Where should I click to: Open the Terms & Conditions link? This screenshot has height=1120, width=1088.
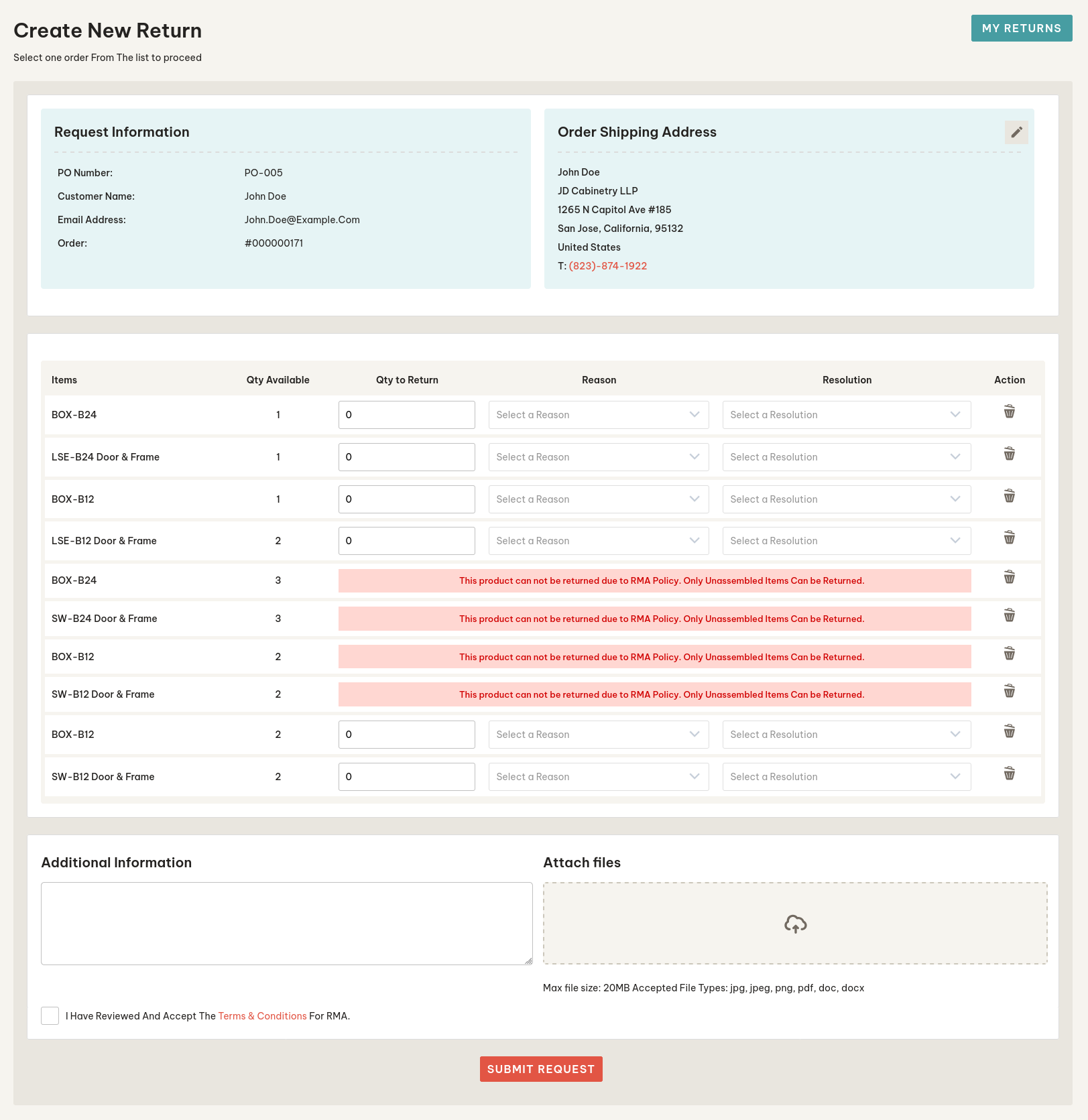tap(262, 1016)
